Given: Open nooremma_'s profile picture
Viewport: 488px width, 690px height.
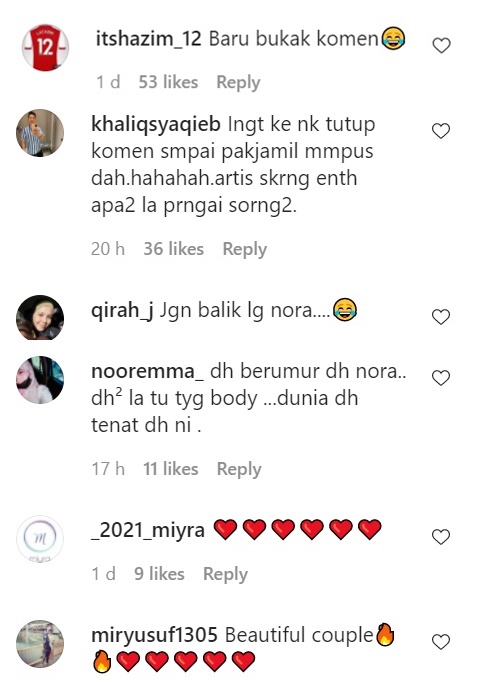Looking at the screenshot, I should [x=40, y=379].
